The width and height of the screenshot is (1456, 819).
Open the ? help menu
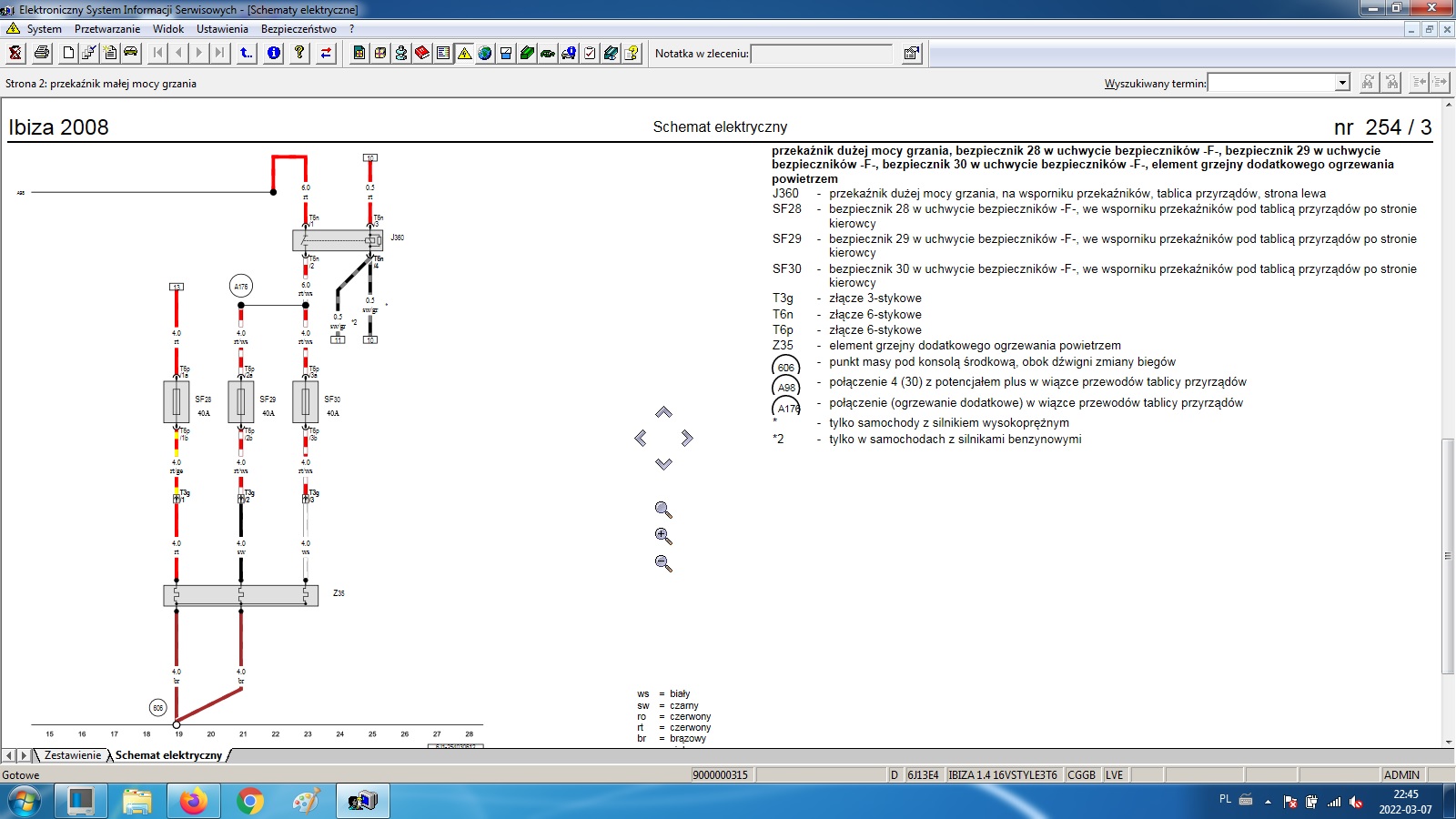click(x=352, y=29)
